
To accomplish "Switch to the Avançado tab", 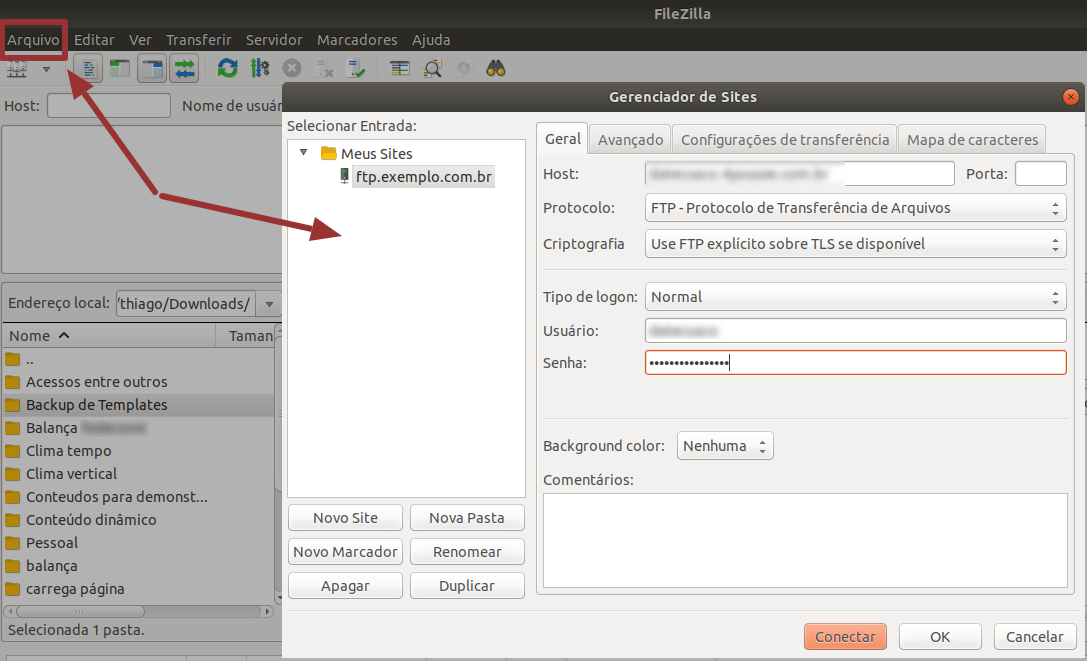I will point(630,139).
